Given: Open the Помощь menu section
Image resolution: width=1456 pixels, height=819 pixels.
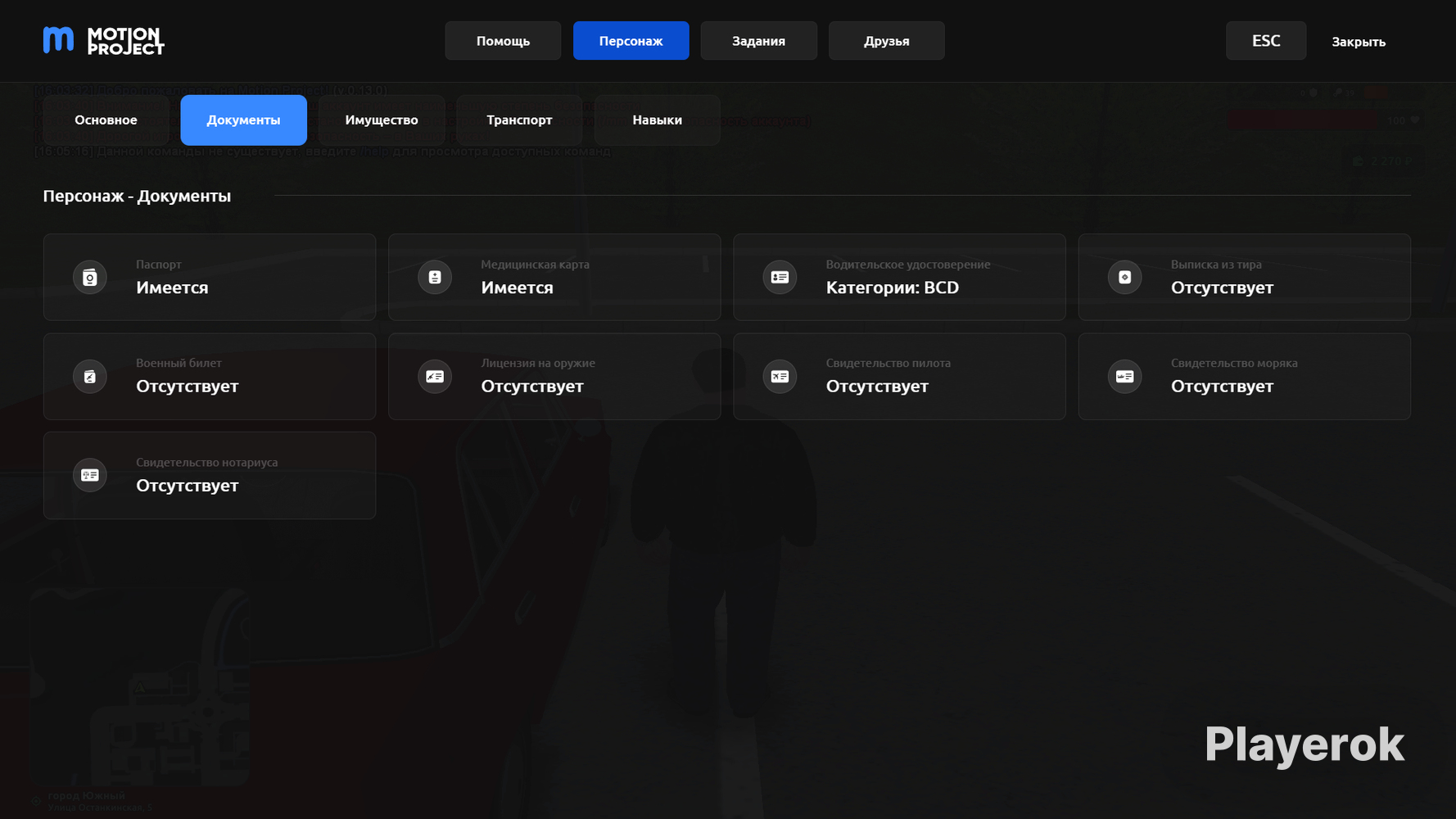Looking at the screenshot, I should [x=503, y=41].
